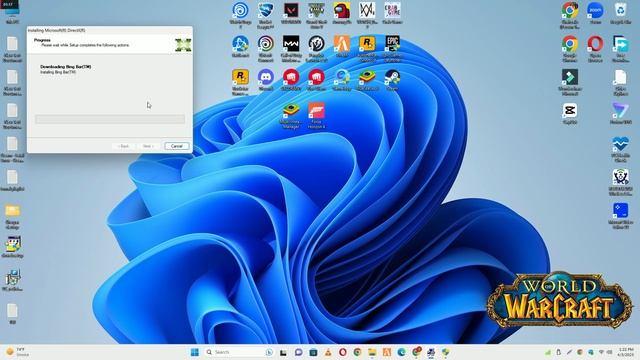This screenshot has width=640, height=360.
Task: Open the taskbar clock and date
Action: coord(625,352)
